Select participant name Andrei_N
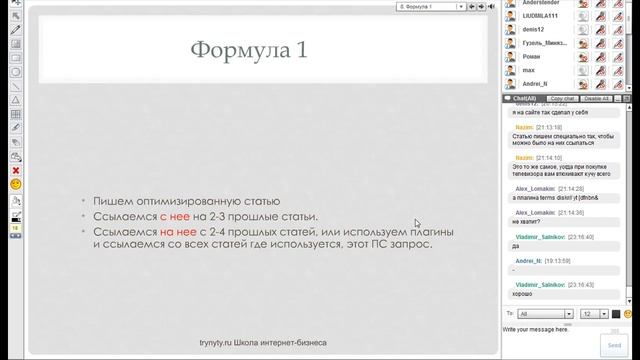 535,84
